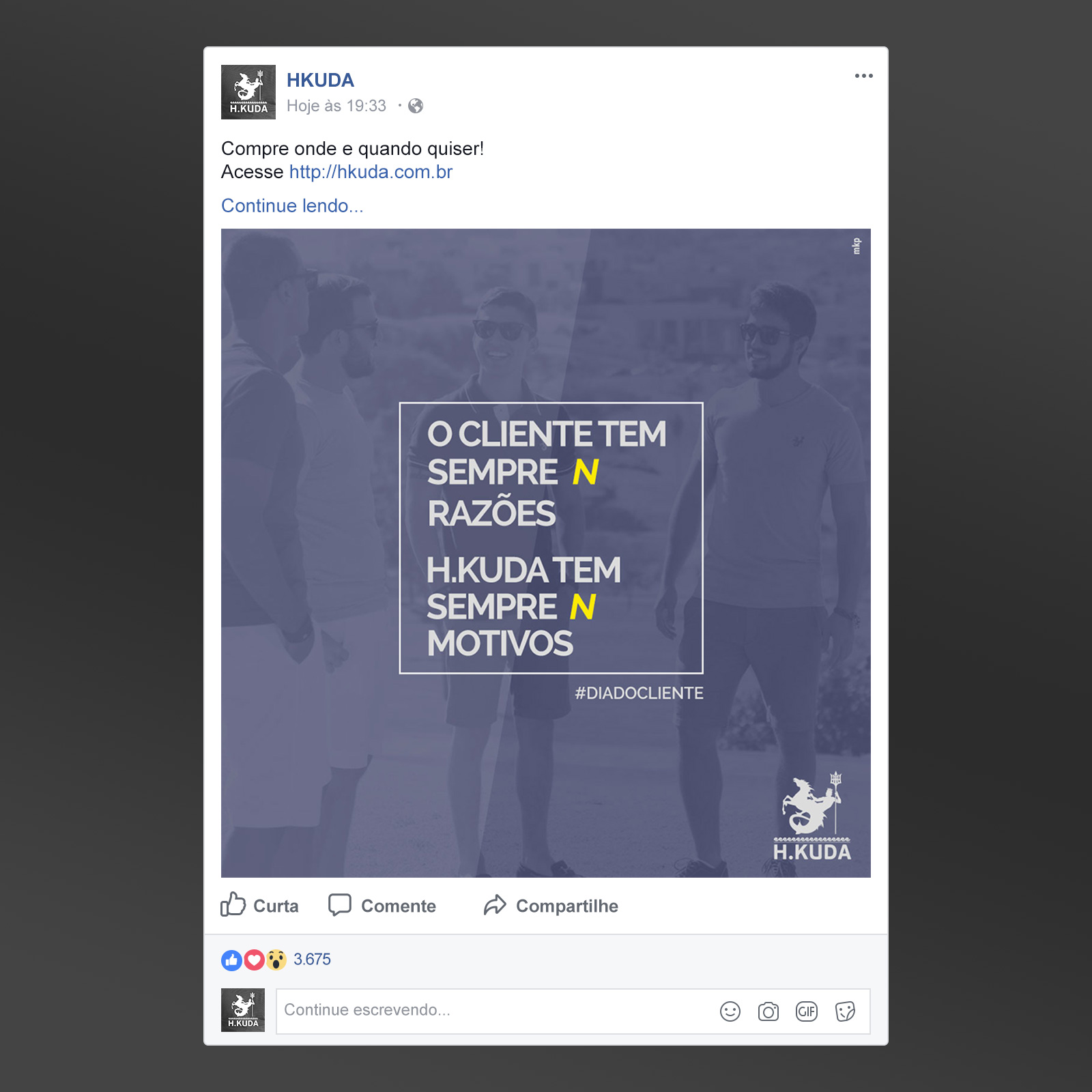1092x1092 pixels.
Task: Click the comment field Continue escrevendo
Action: tap(573, 1011)
